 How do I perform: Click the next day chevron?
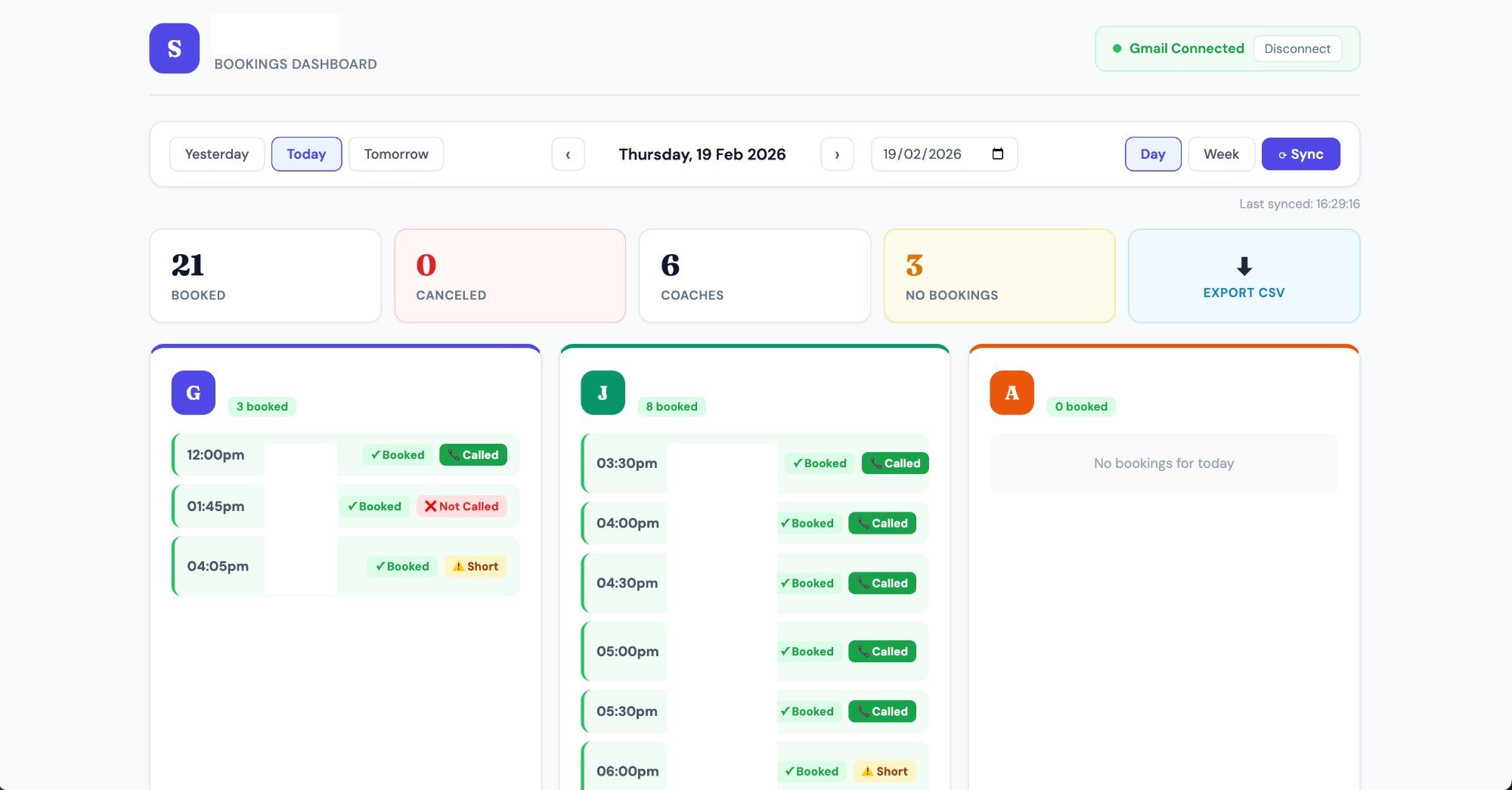837,153
